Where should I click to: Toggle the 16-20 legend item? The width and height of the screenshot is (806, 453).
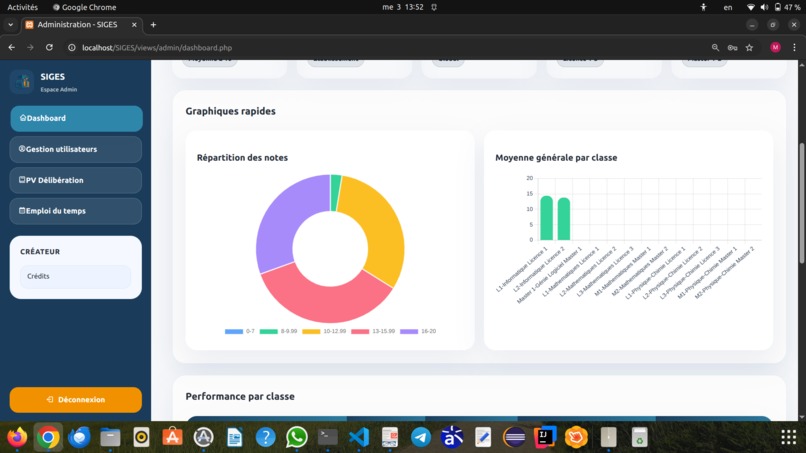coord(418,331)
